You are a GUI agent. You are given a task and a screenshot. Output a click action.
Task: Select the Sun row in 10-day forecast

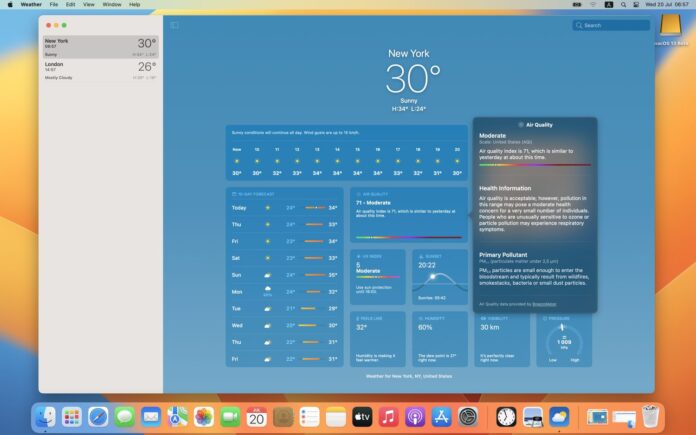pyautogui.click(x=285, y=275)
